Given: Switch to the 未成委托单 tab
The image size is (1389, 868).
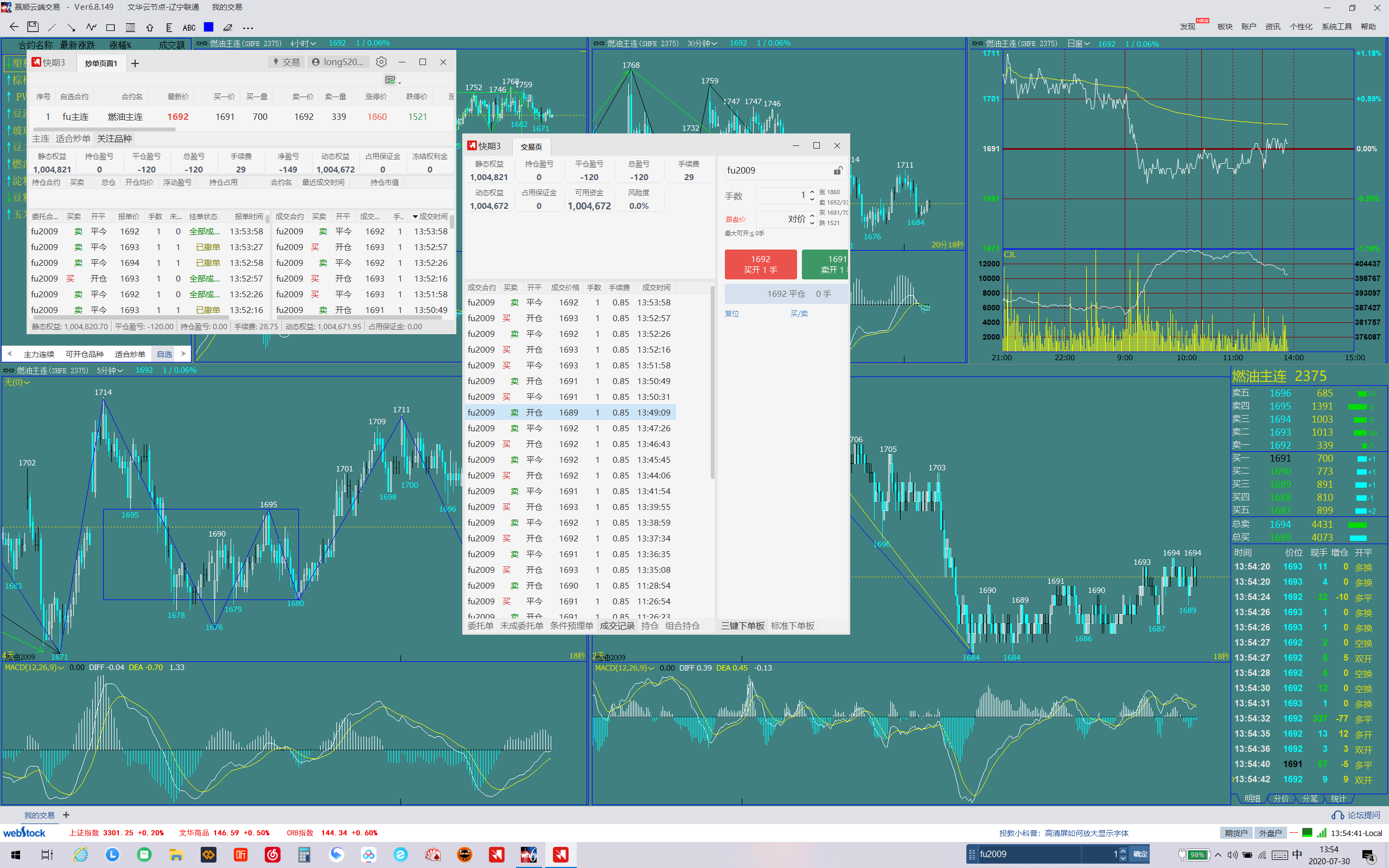Looking at the screenshot, I should pyautogui.click(x=522, y=626).
